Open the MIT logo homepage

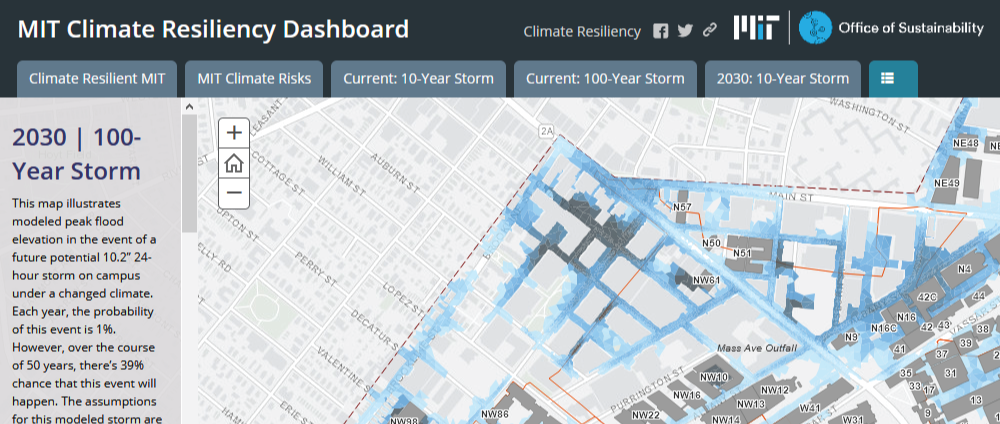pyautogui.click(x=756, y=28)
